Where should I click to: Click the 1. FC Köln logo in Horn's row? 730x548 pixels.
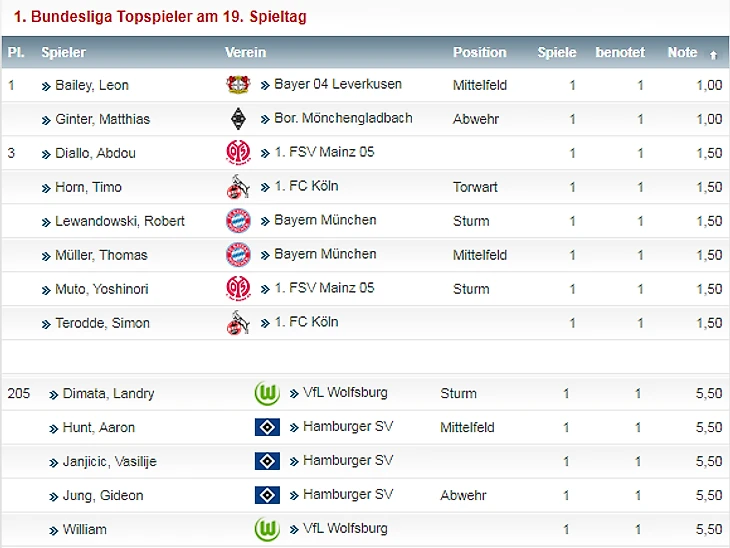coord(236,187)
